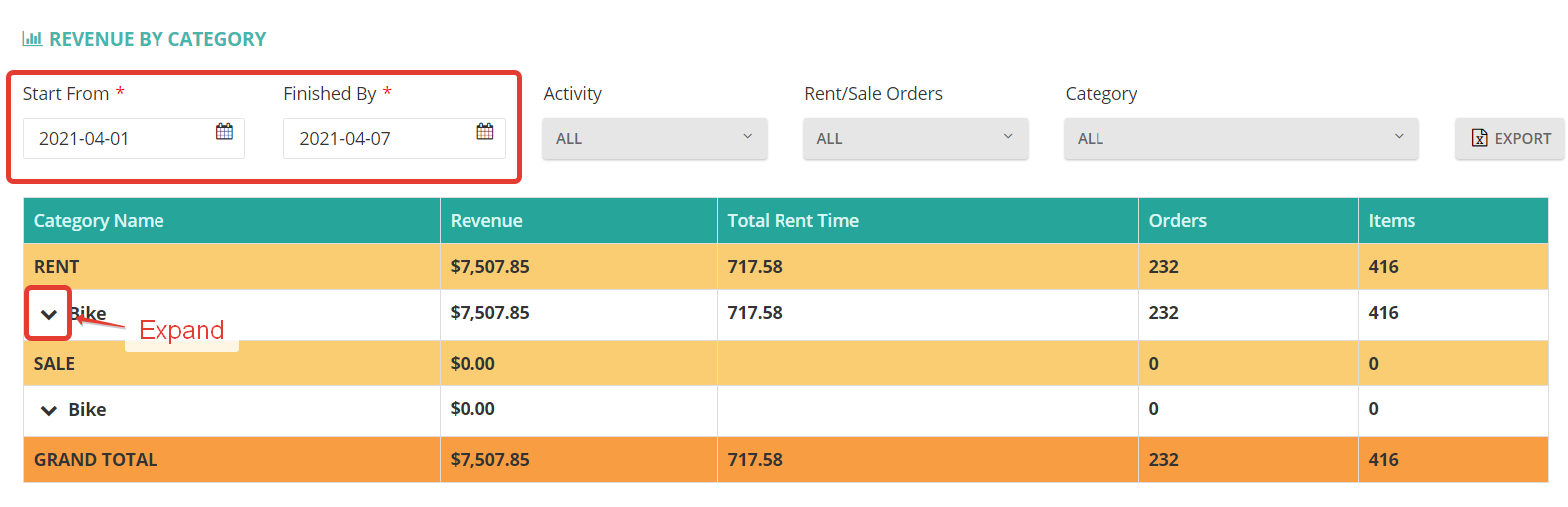Select the GRAND TOTAL row
The image size is (1568, 507).
[785, 460]
